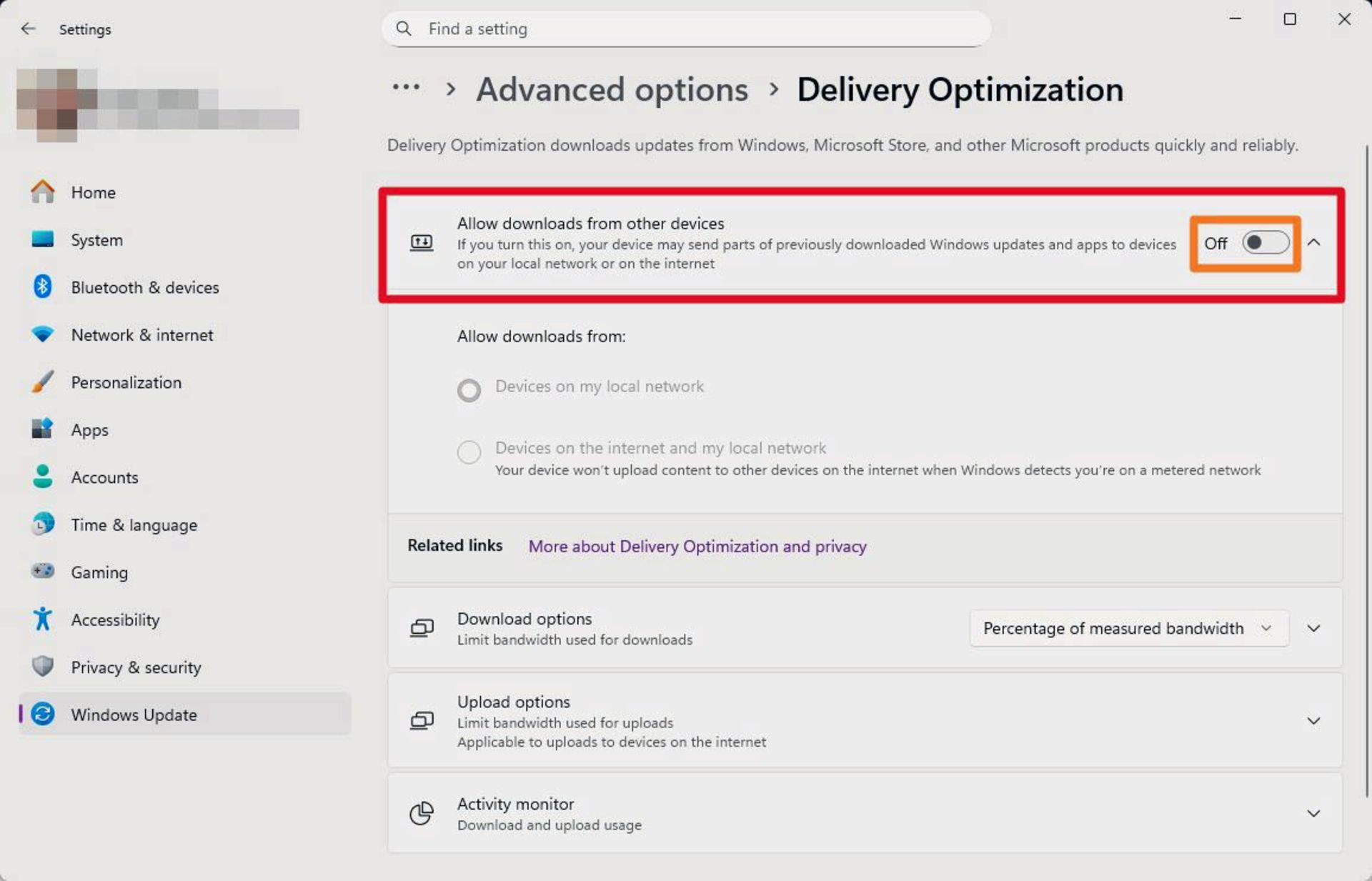Click the Find a setting search box

click(686, 29)
